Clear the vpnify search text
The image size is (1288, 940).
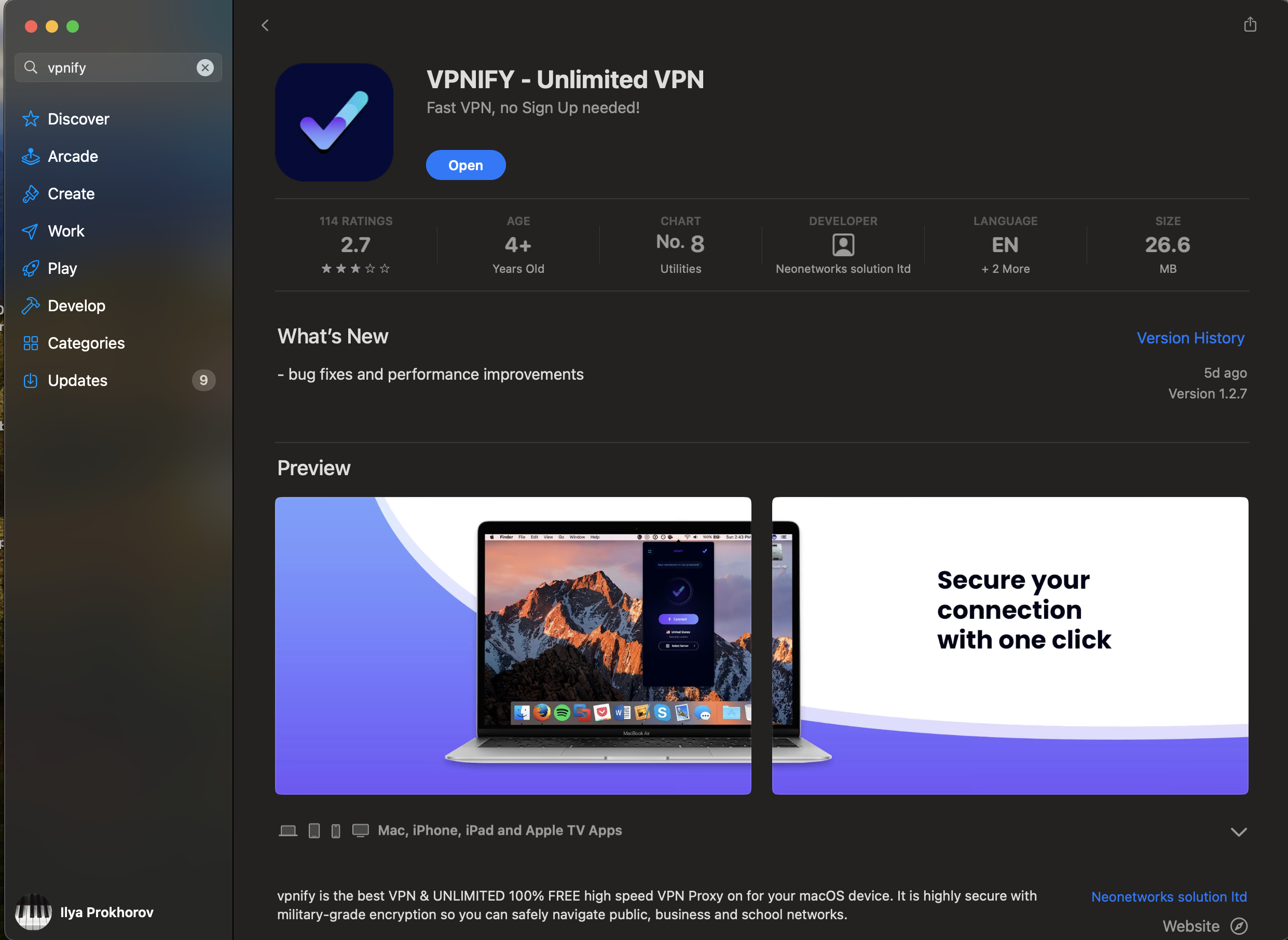point(205,68)
